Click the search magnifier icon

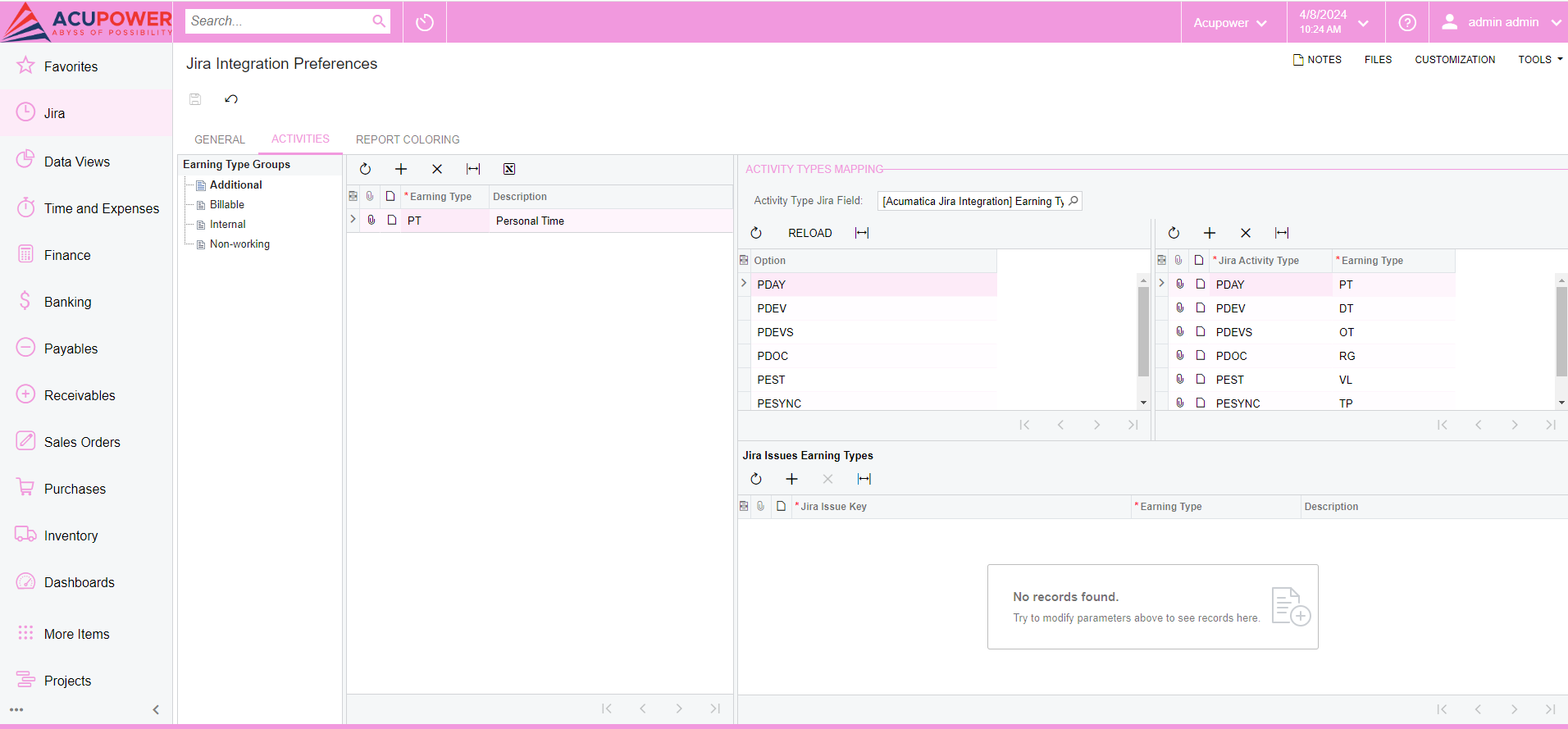379,21
